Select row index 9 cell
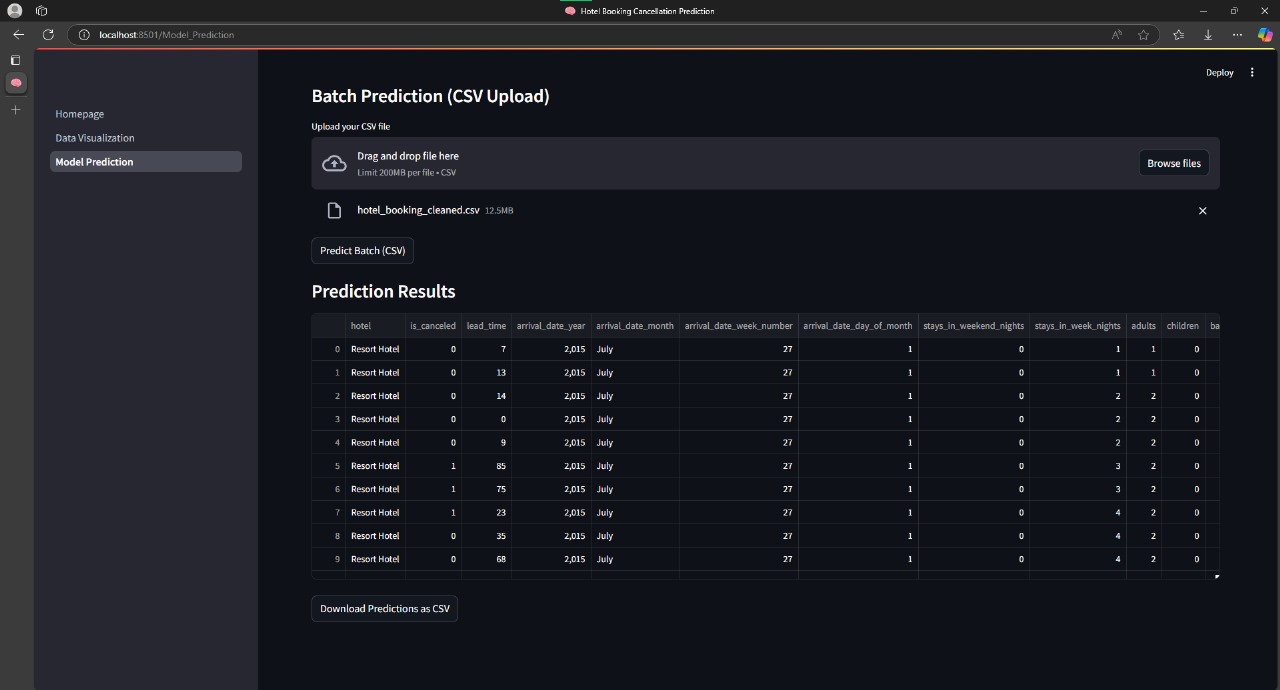 329,559
